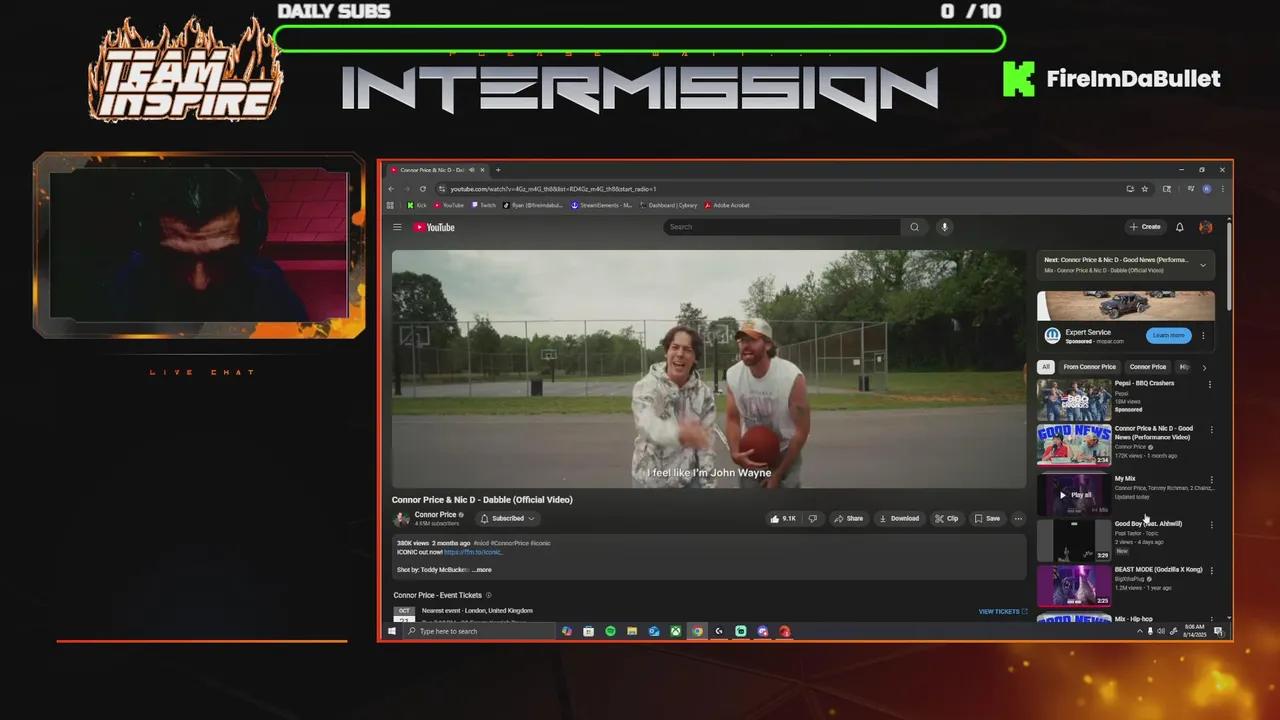The width and height of the screenshot is (1280, 720).
Task: Open the Chrome three-dot menu
Action: click(1222, 189)
